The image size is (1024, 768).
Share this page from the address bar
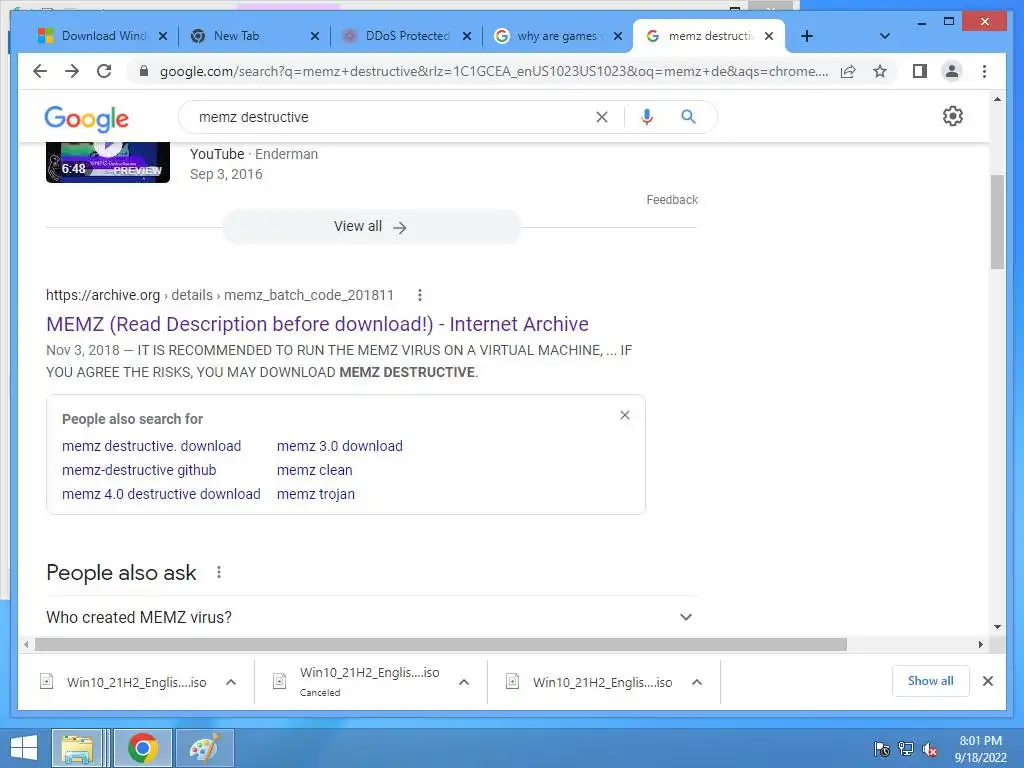pos(848,71)
